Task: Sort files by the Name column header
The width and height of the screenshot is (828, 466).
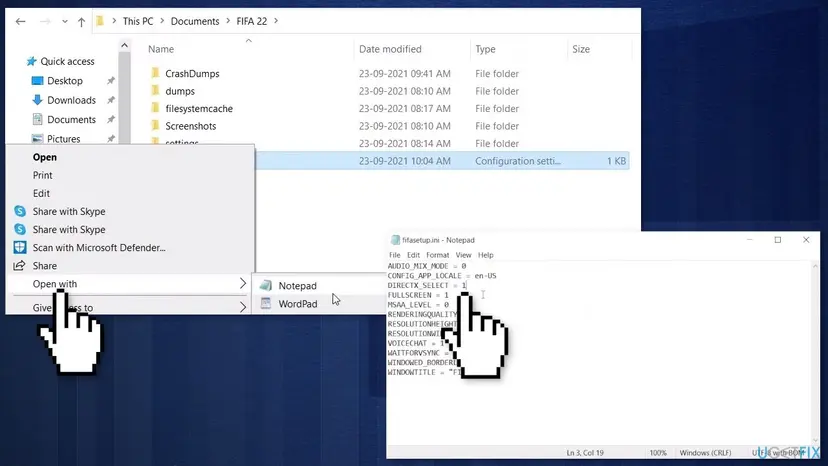Action: click(x=161, y=49)
